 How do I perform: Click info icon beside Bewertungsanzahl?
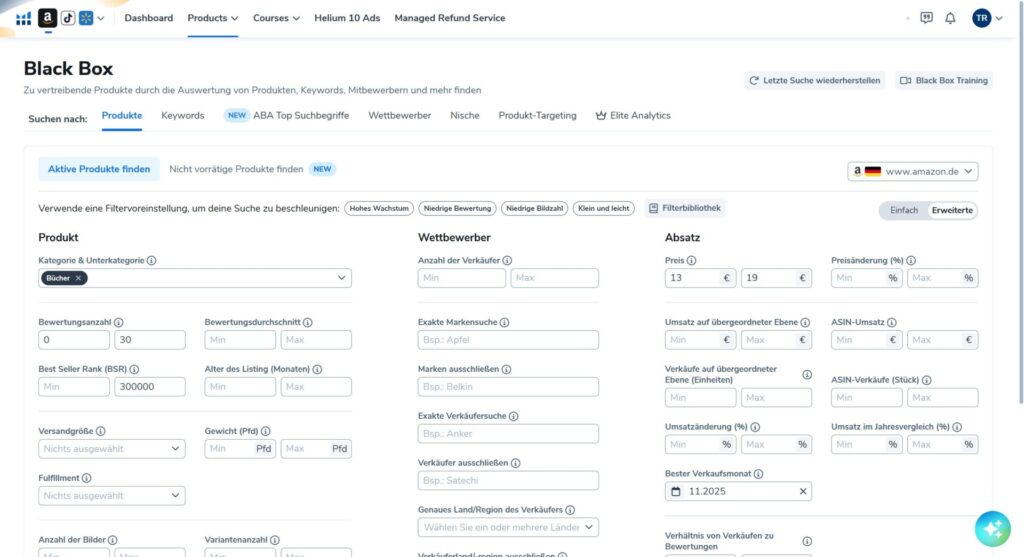[119, 323]
